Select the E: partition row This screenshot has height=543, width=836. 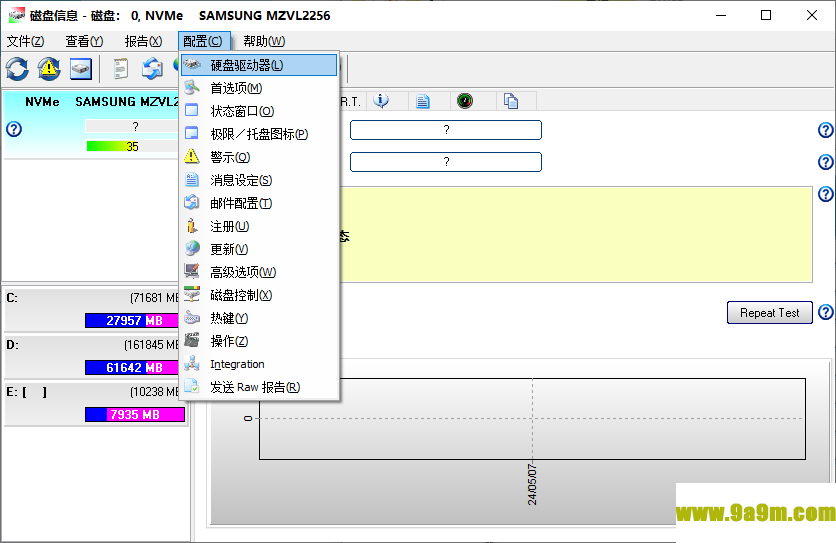pos(96,404)
